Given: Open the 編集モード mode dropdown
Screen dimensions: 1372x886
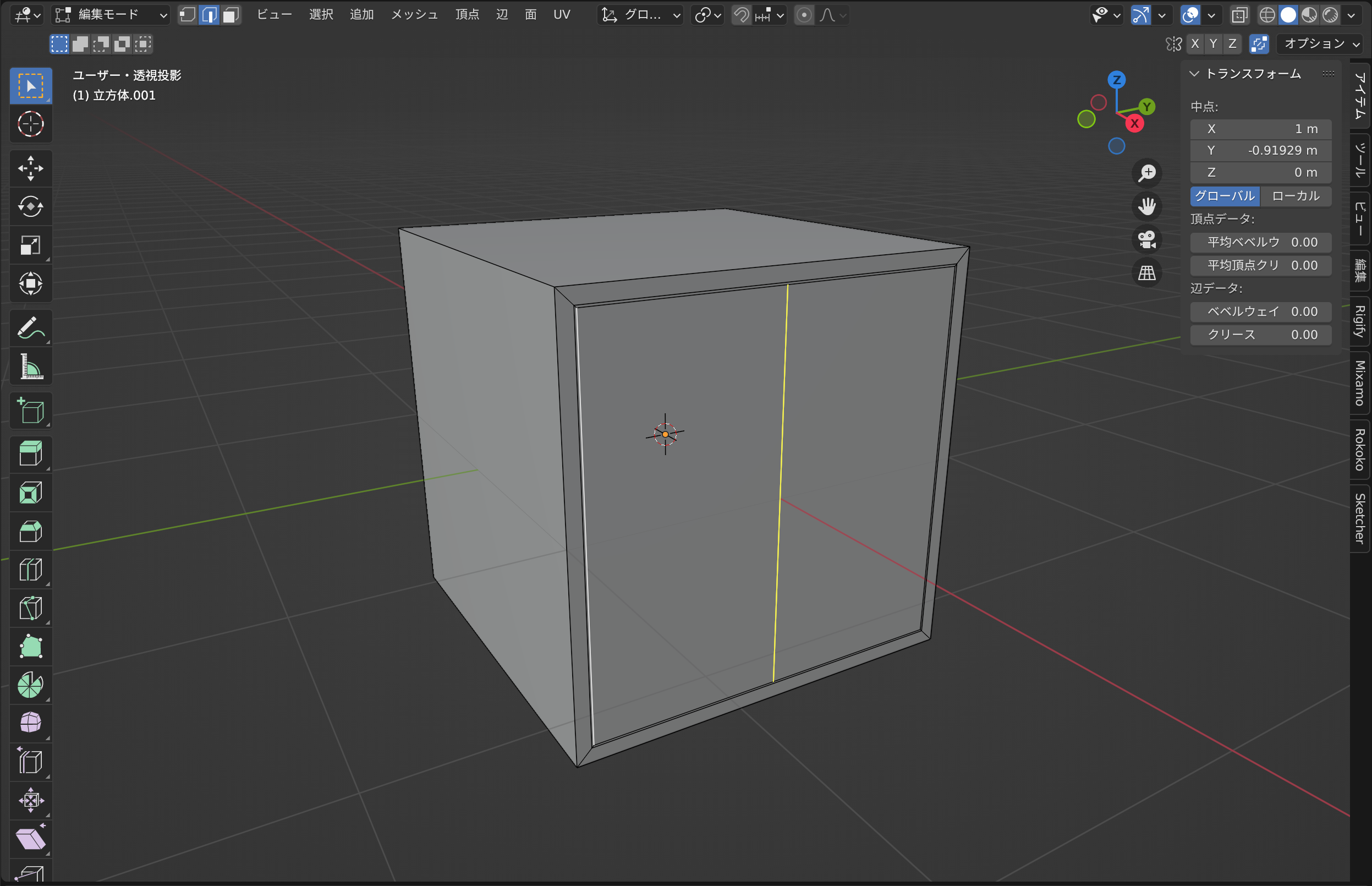Looking at the screenshot, I should 111,14.
